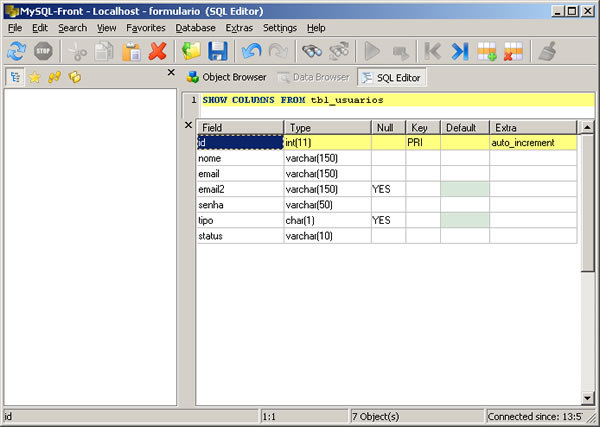This screenshot has height=427, width=600.
Task: Click the paintbrush cleanup icon
Action: tap(548, 51)
